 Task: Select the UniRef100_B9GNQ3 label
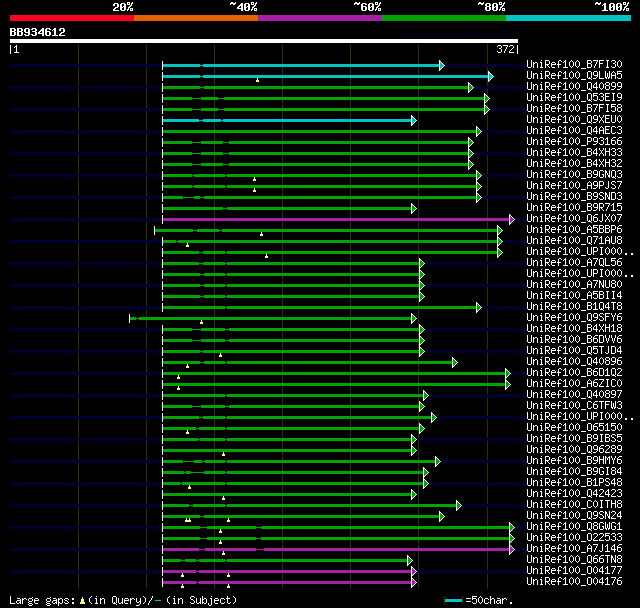coord(574,175)
